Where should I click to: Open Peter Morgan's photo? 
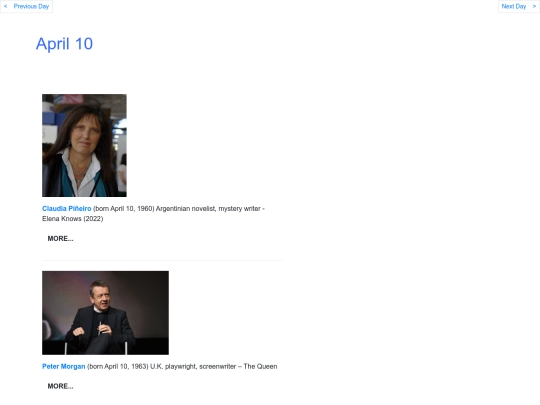[x=105, y=313]
